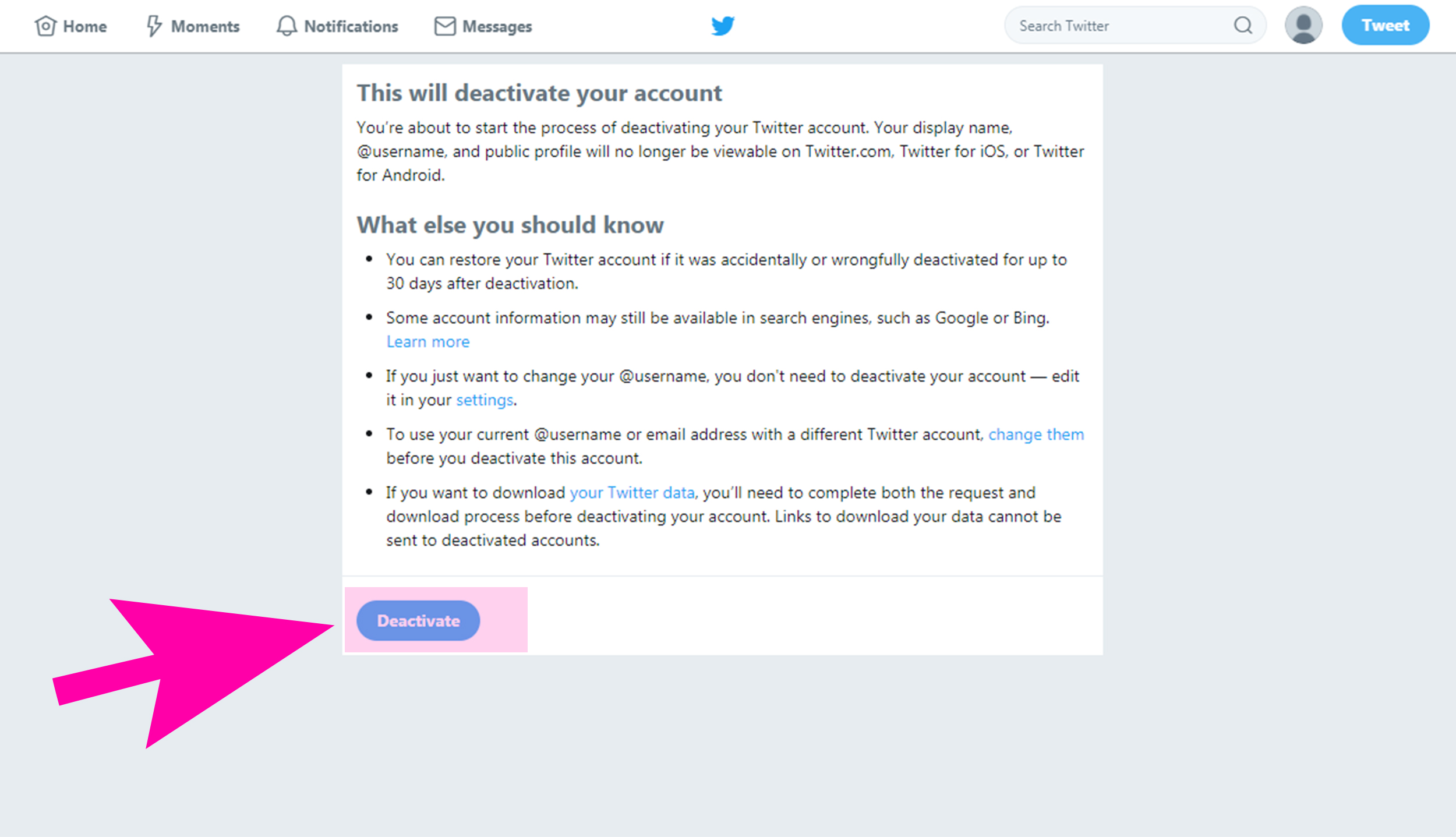The height and width of the screenshot is (837, 1456).
Task: Open the "settings" link
Action: coord(485,400)
